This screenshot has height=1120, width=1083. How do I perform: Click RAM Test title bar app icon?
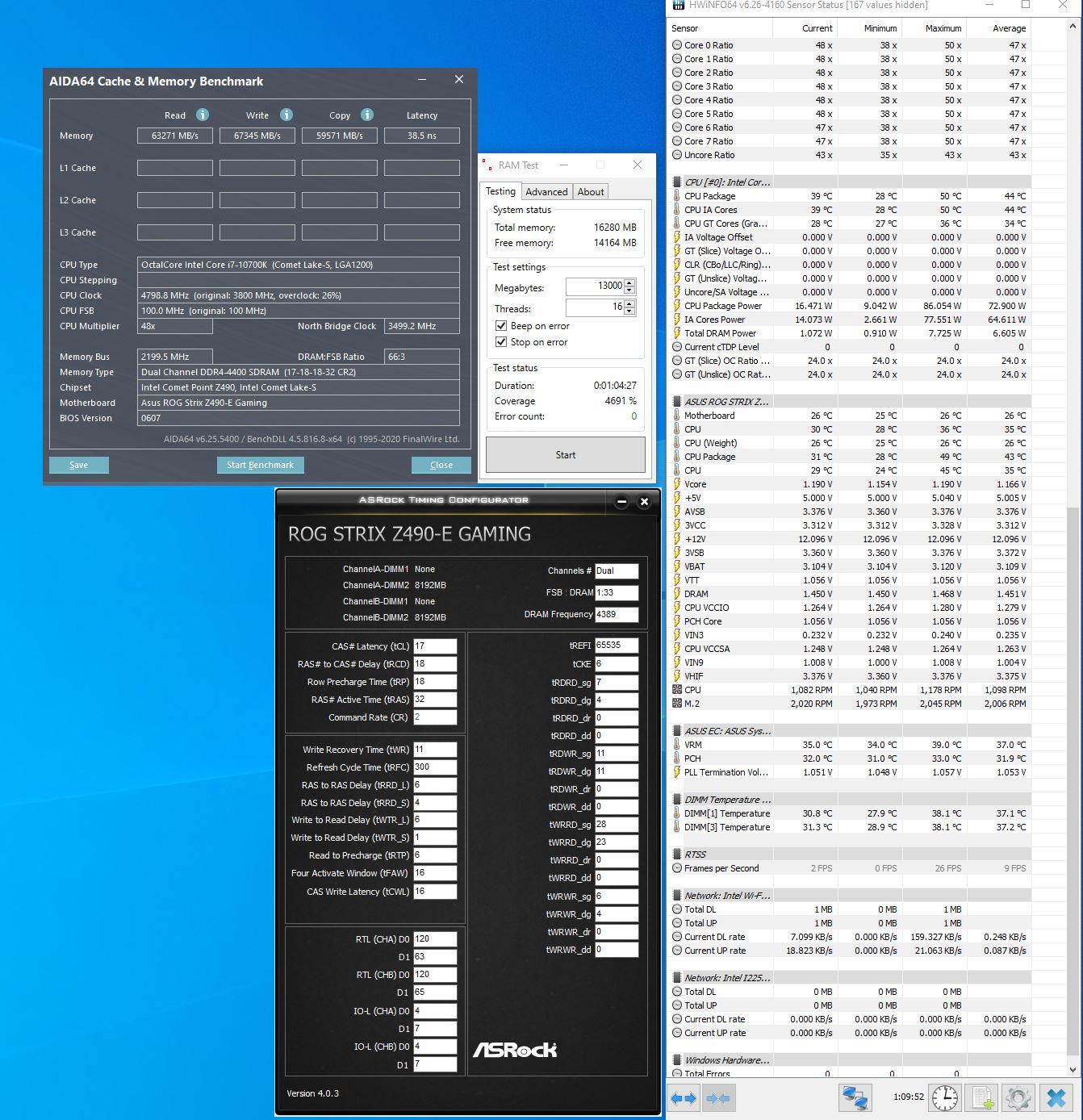[487, 165]
